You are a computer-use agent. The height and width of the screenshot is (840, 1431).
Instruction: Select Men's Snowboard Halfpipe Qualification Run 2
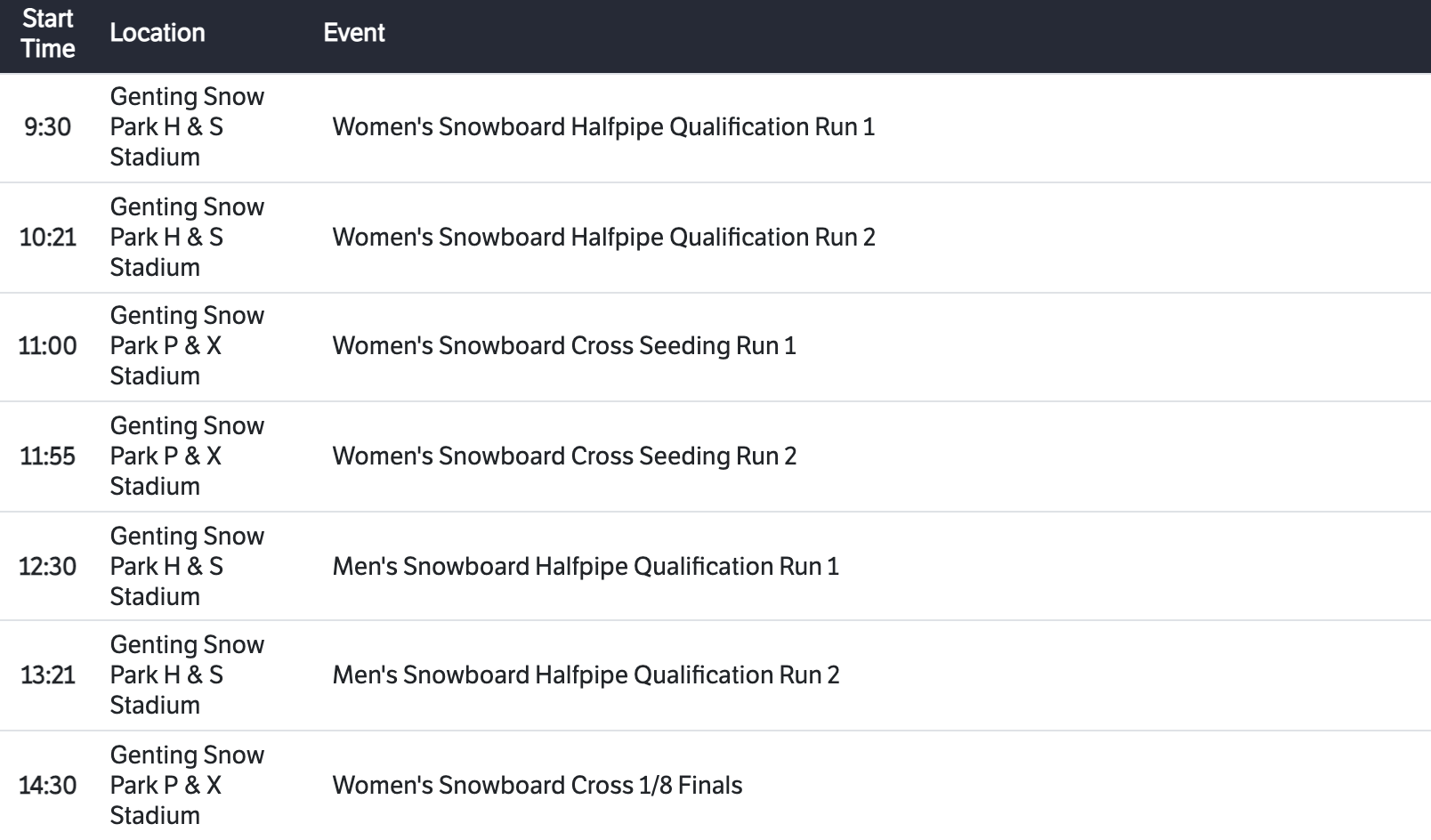[586, 675]
